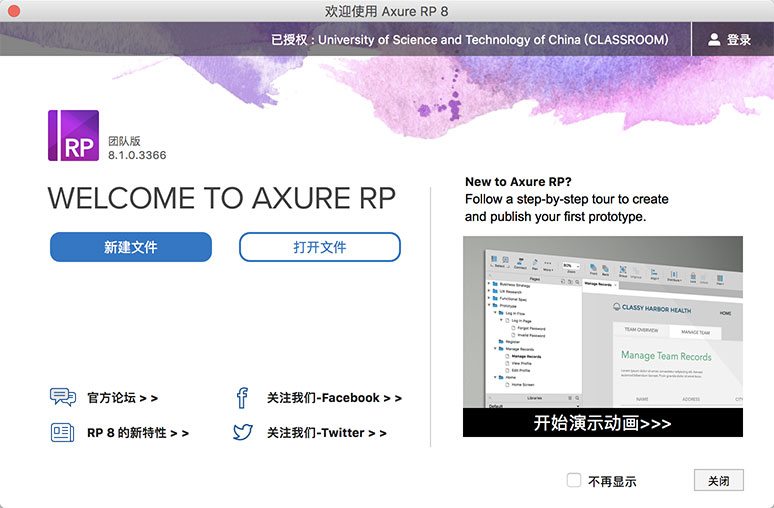Viewport: 774px width, 508px height.
Task: Click the Axure RP logo icon
Action: 74,135
